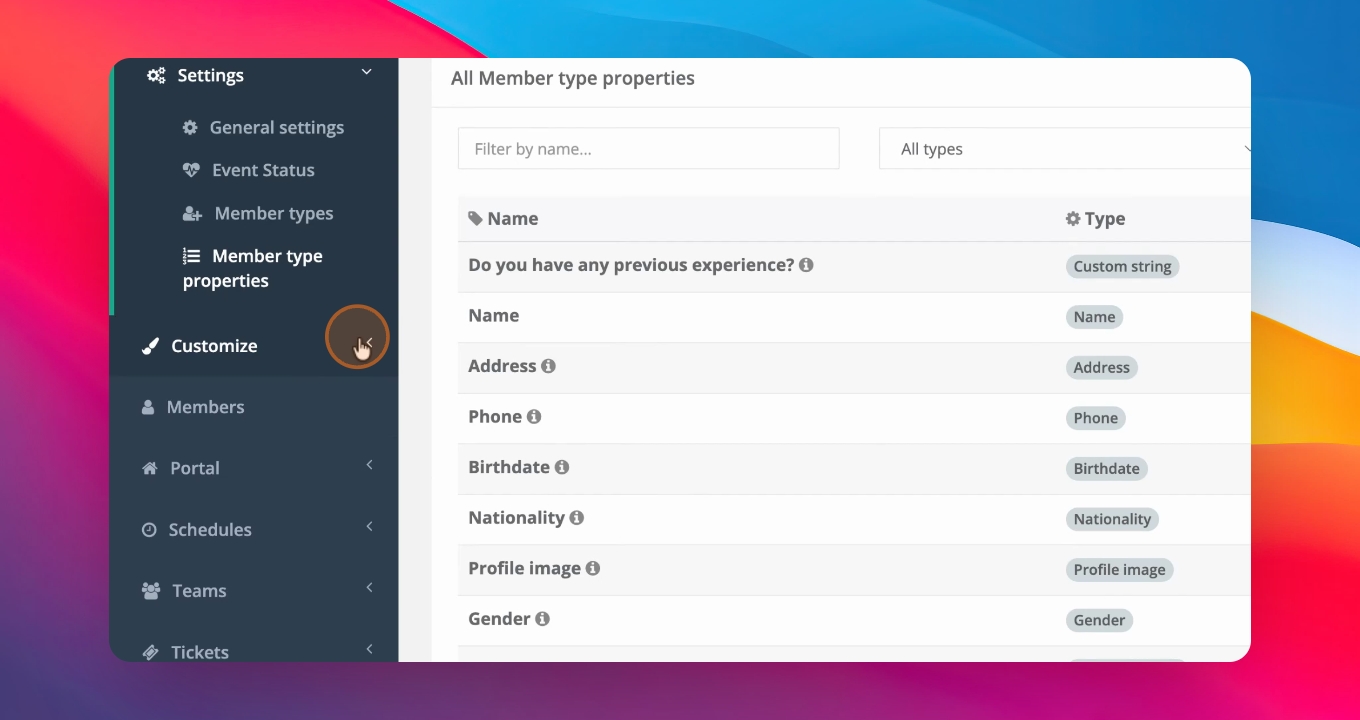Click the Member types add-user icon
Screen dimensions: 1360x720
coord(192,214)
